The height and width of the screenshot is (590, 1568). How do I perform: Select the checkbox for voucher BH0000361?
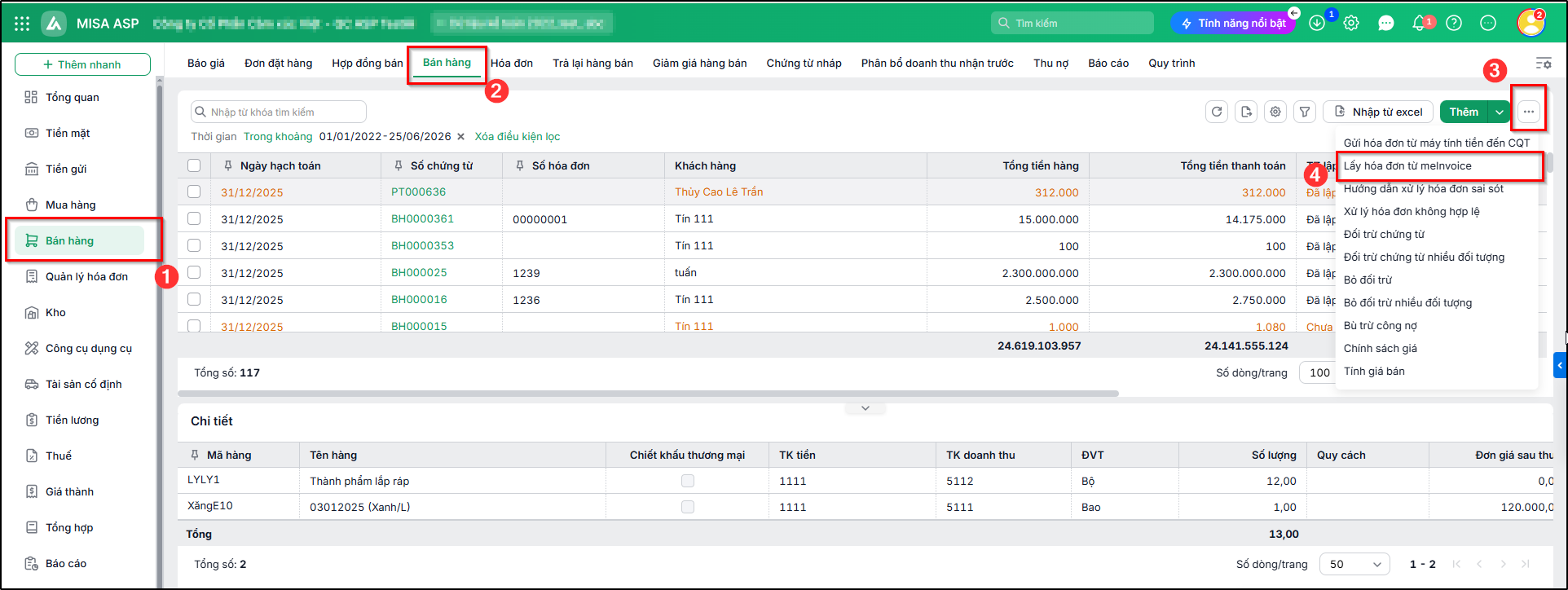(x=194, y=218)
